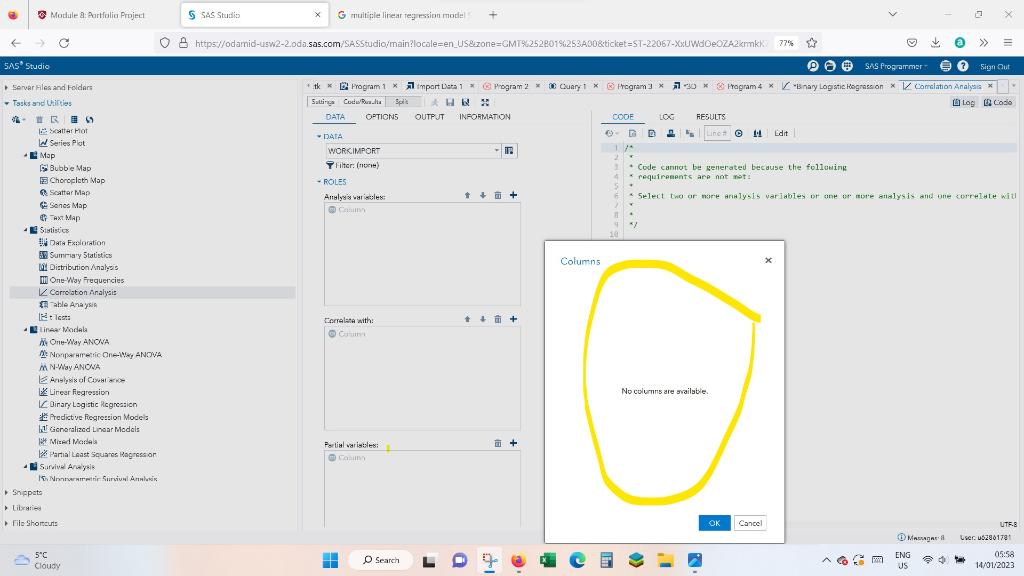Open the WORKIMPORT data dropdown
The image size is (1024, 576).
pos(496,150)
